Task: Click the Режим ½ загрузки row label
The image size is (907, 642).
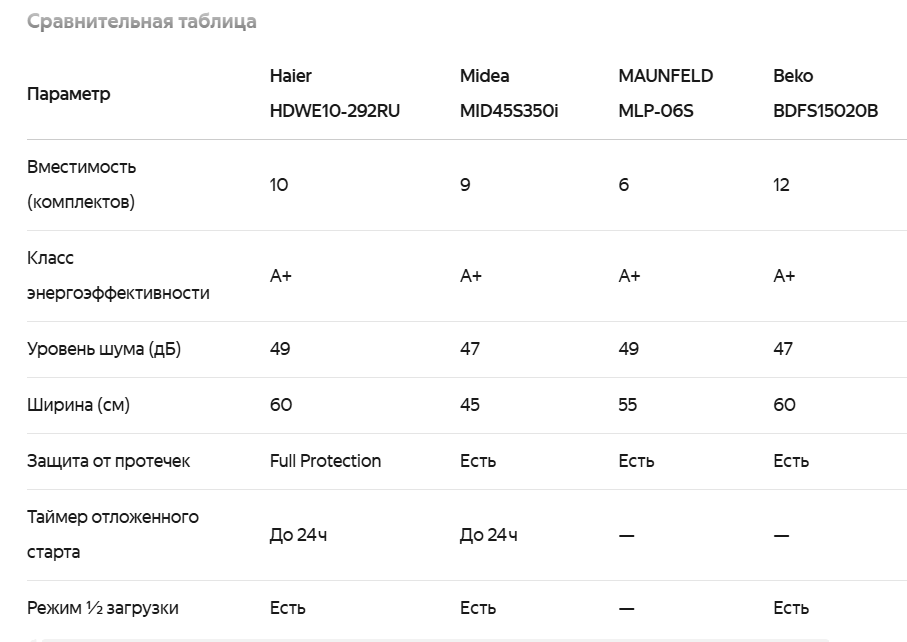Action: pyautogui.click(x=102, y=608)
